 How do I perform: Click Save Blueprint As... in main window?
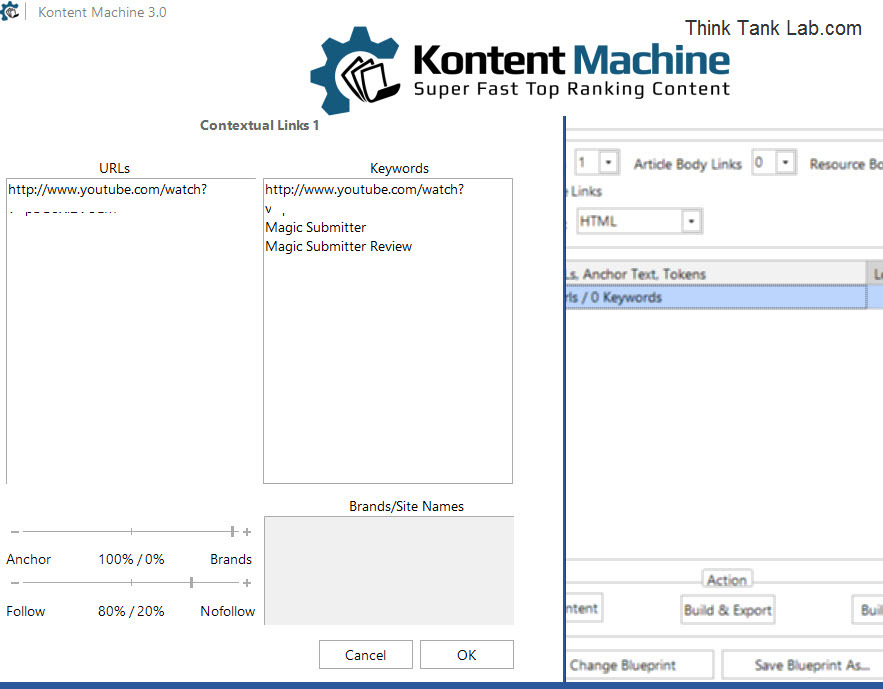pyautogui.click(x=804, y=665)
